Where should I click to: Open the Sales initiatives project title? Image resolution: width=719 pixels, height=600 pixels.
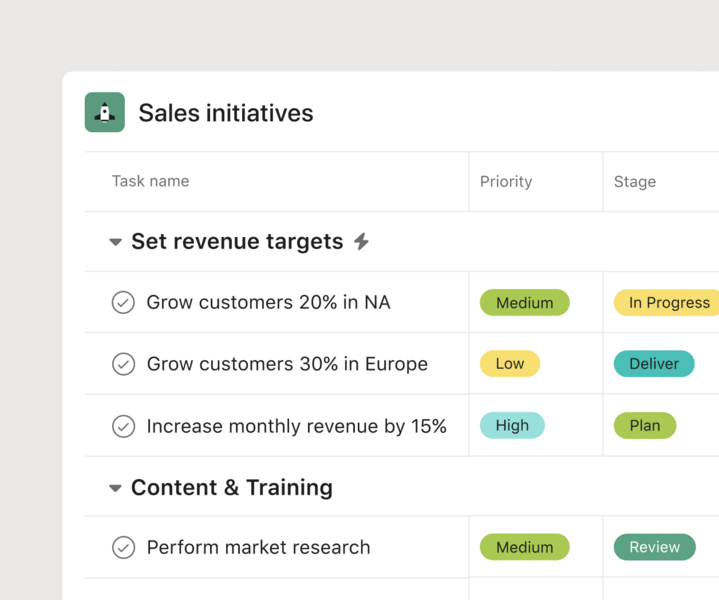[x=226, y=113]
